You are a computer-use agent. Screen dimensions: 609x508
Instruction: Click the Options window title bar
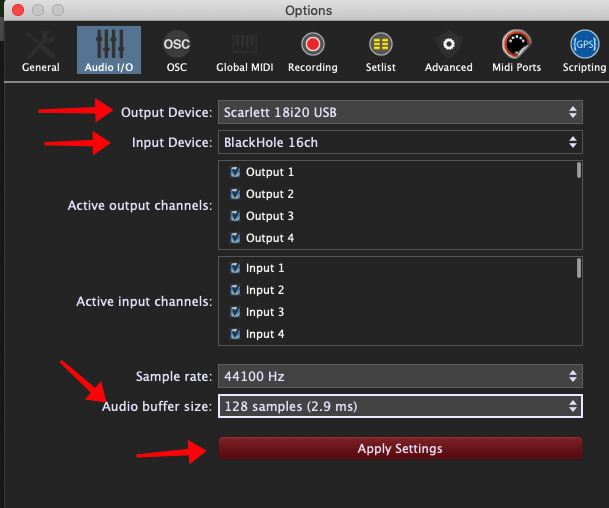(308, 10)
